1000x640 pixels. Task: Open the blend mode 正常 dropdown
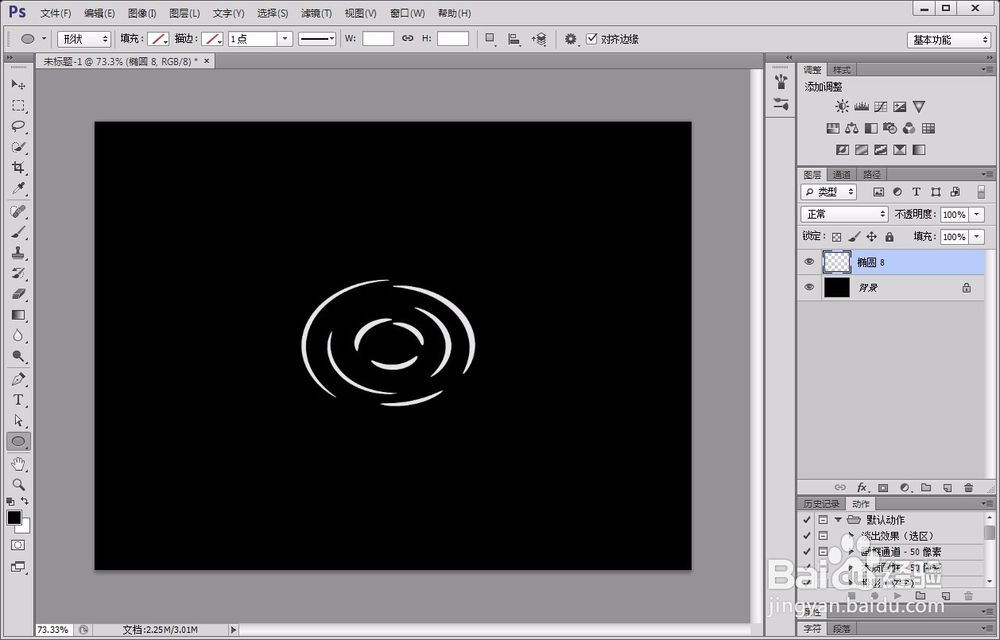click(x=844, y=214)
